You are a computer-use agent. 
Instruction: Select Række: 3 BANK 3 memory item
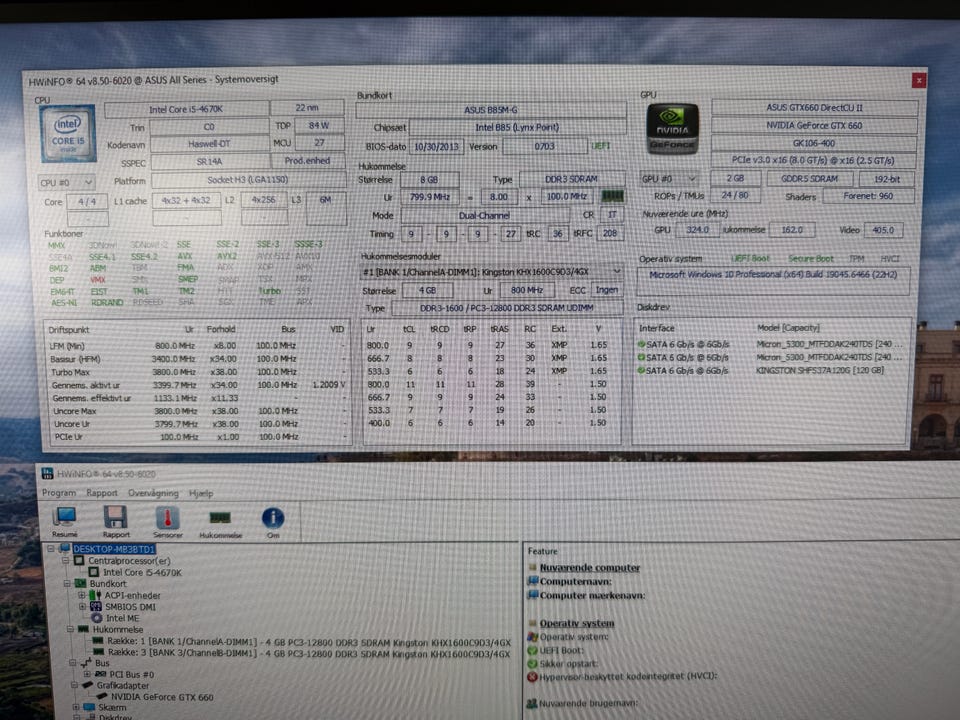click(x=309, y=653)
